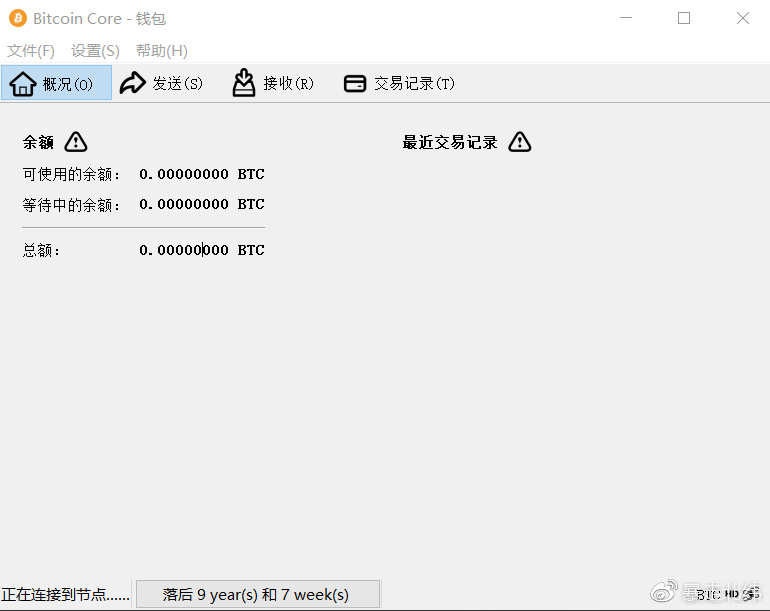Click the 余额 heading
This screenshot has width=770, height=611.
[38, 142]
